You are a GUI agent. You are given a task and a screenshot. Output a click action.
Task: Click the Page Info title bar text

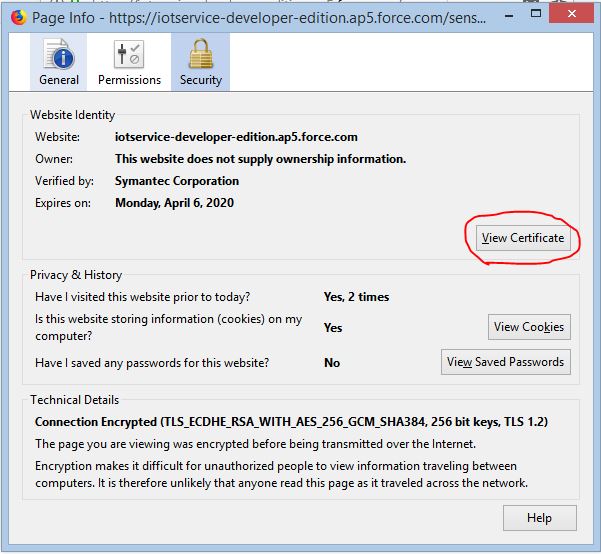(259, 18)
